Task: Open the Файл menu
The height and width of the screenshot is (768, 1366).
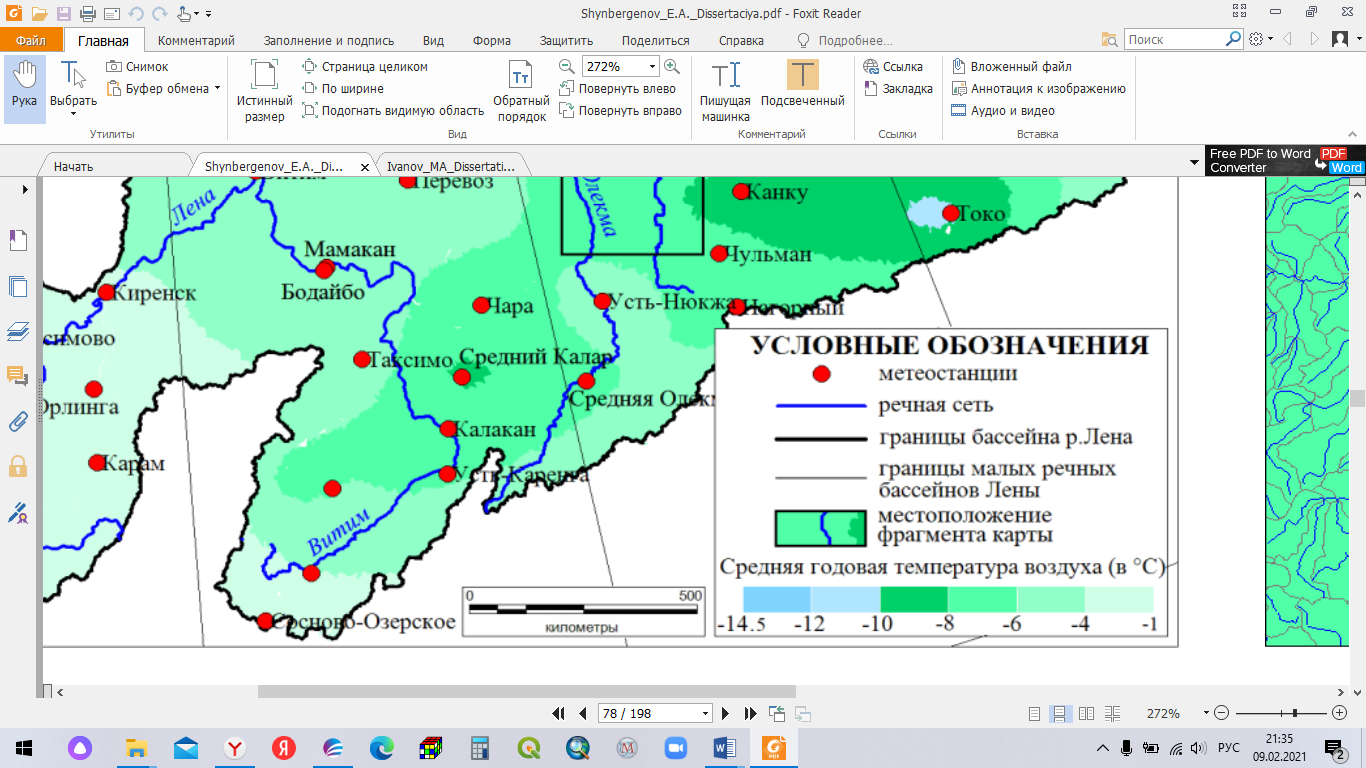Action: pos(30,41)
